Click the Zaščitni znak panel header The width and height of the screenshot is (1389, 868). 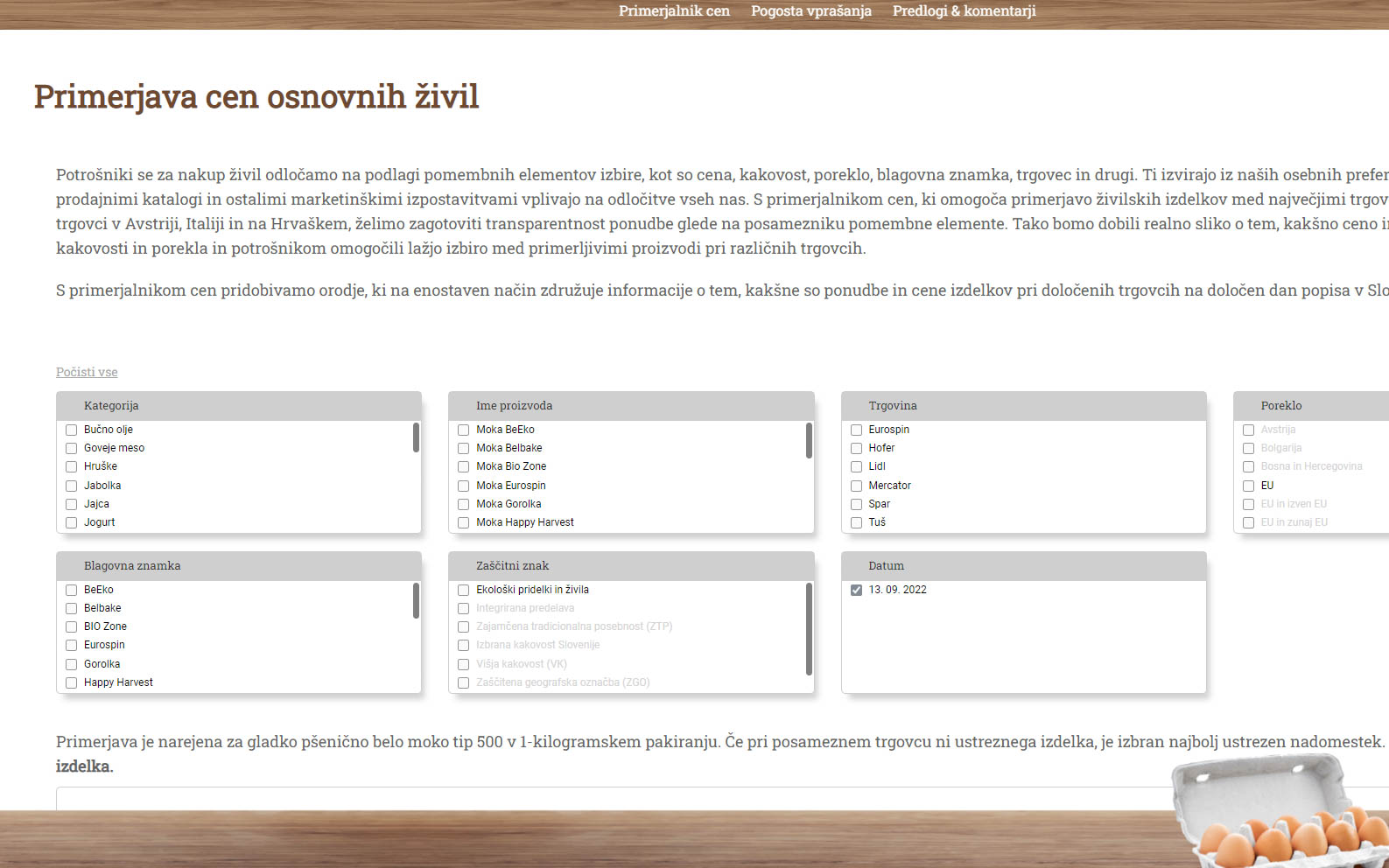631,566
